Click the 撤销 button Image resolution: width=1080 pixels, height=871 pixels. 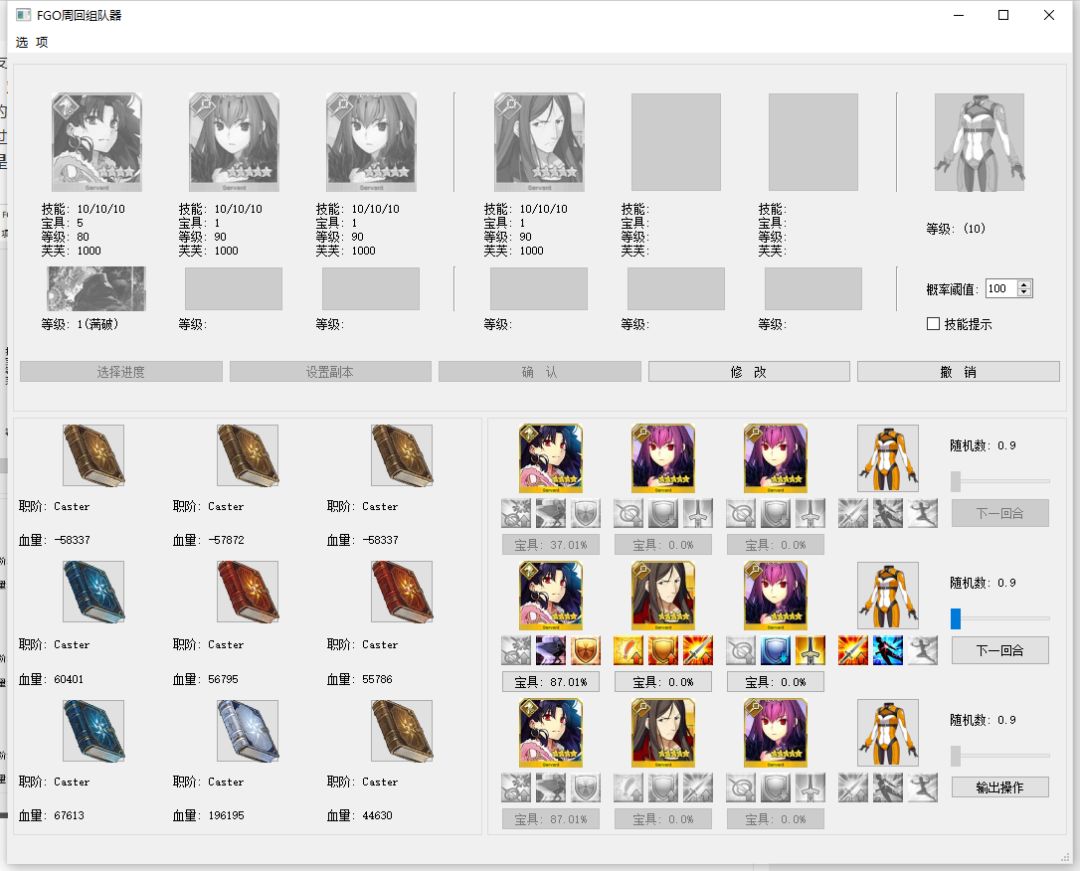tap(958, 372)
